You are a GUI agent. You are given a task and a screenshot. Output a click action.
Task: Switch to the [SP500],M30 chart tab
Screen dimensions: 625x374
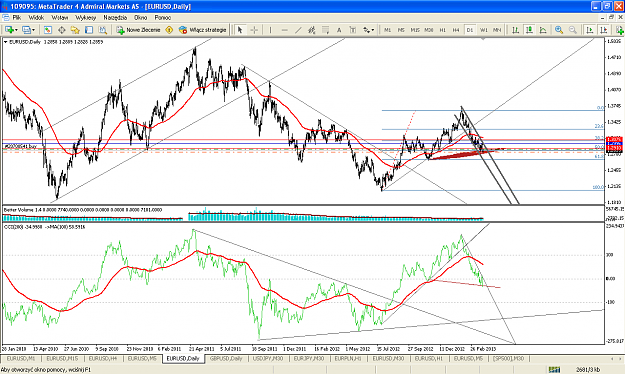[508, 359]
